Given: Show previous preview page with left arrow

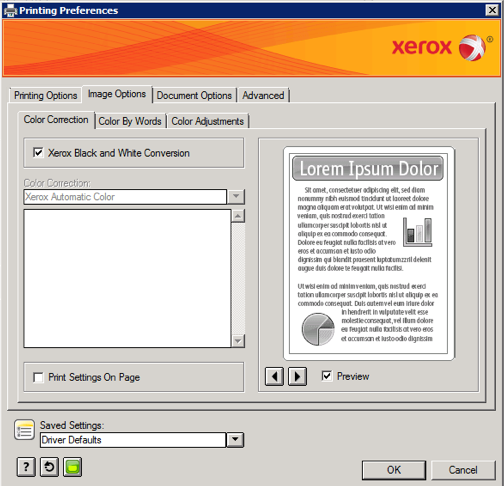Looking at the screenshot, I should click(274, 377).
